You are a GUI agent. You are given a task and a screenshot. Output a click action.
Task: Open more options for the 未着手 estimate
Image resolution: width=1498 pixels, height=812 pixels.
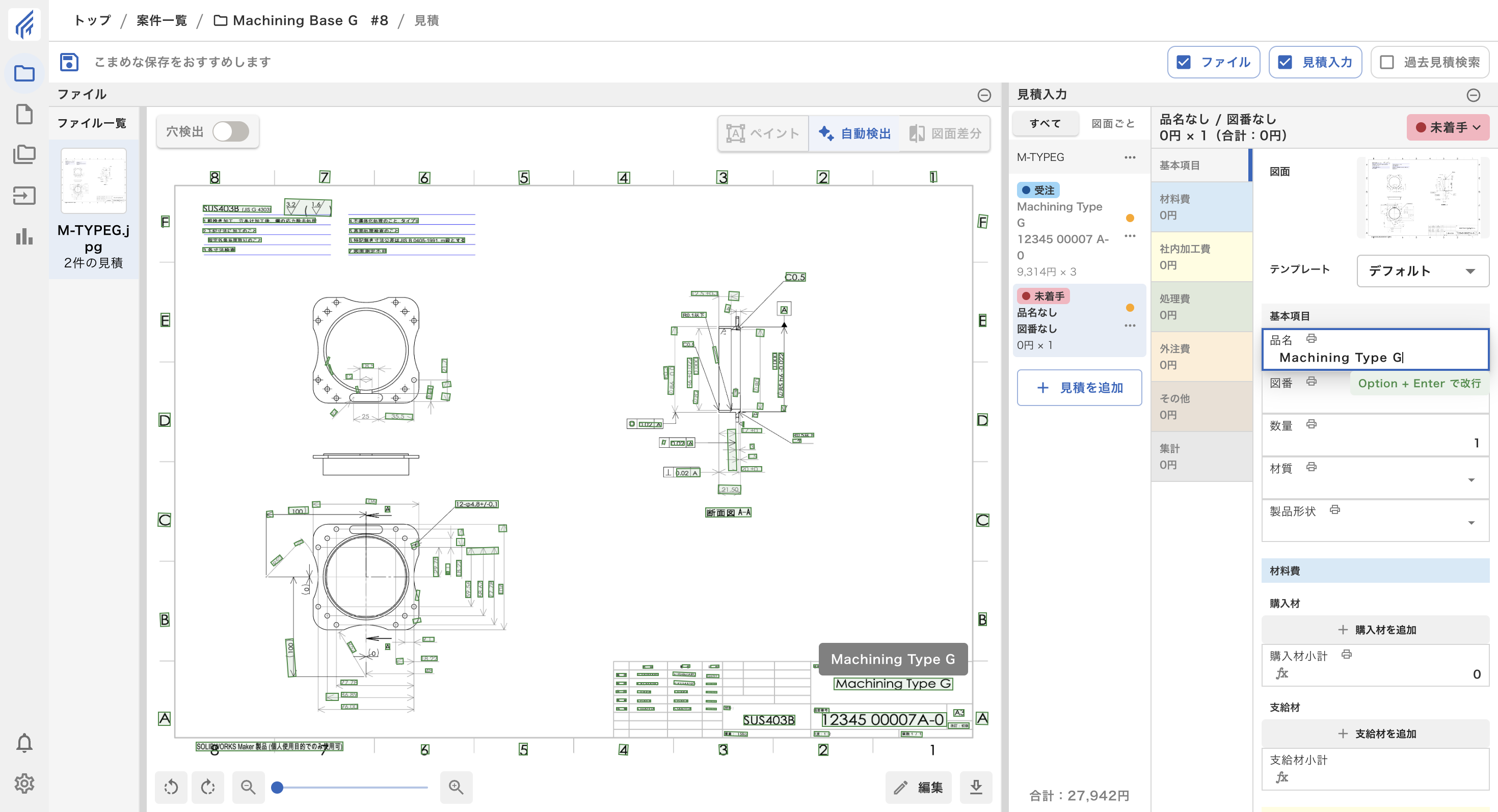click(x=1130, y=326)
